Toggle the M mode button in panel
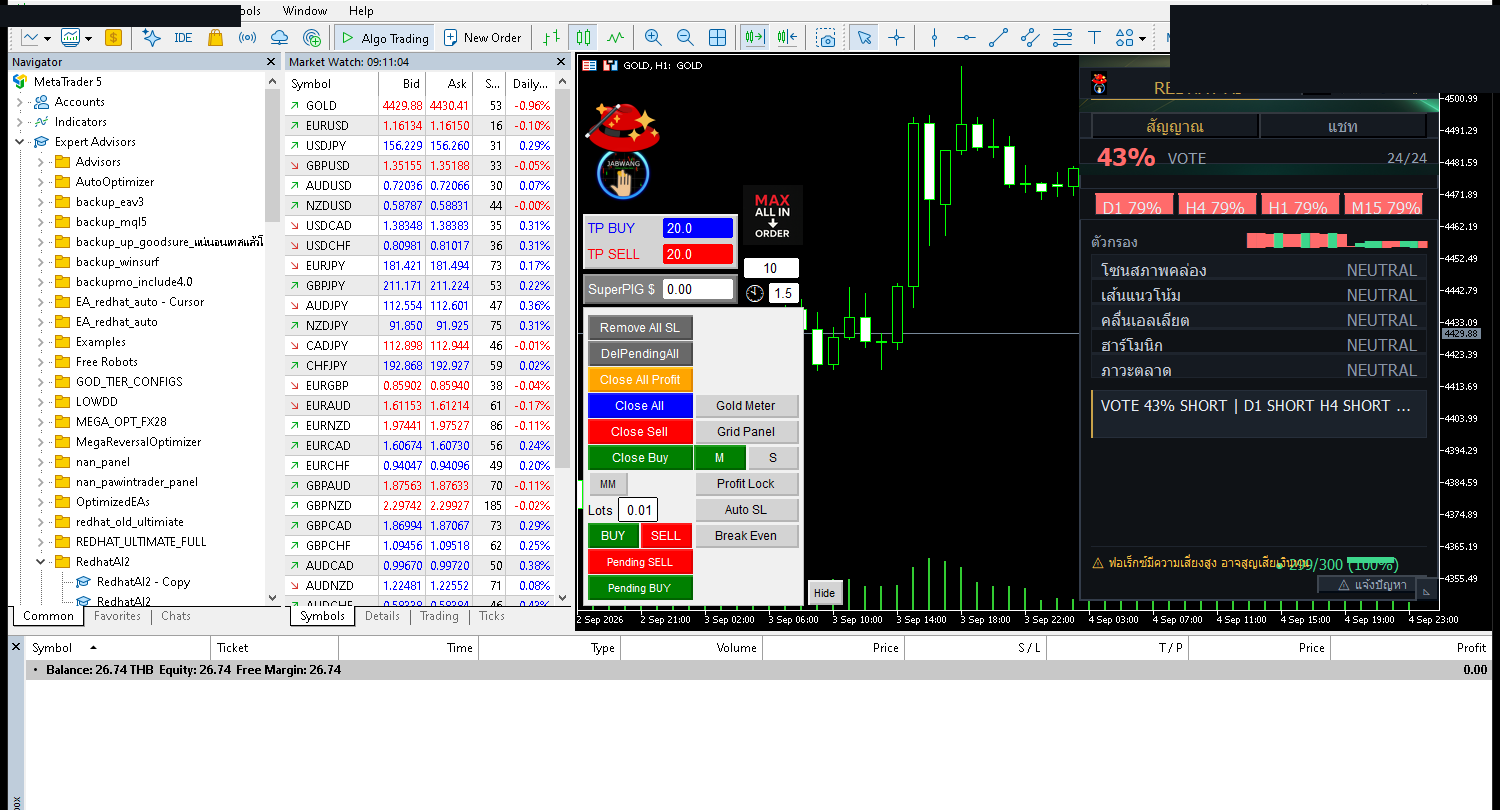1500x810 pixels. (720, 458)
